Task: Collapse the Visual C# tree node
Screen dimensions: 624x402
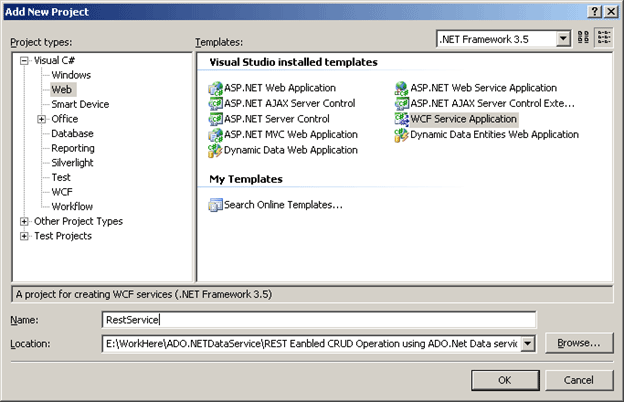Action: (x=24, y=60)
